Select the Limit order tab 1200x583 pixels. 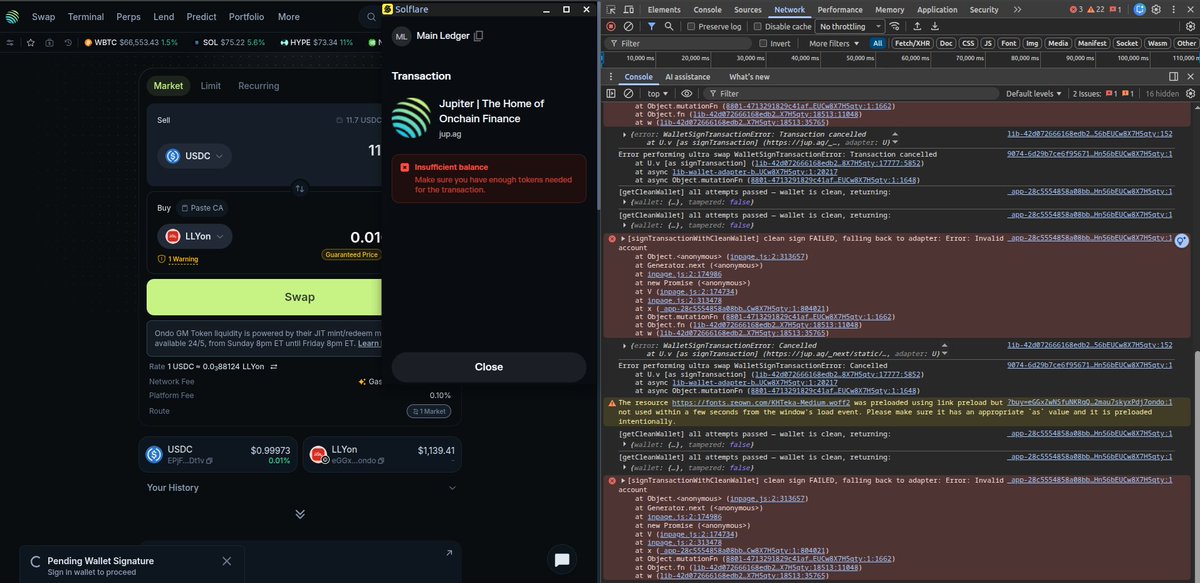(x=211, y=86)
